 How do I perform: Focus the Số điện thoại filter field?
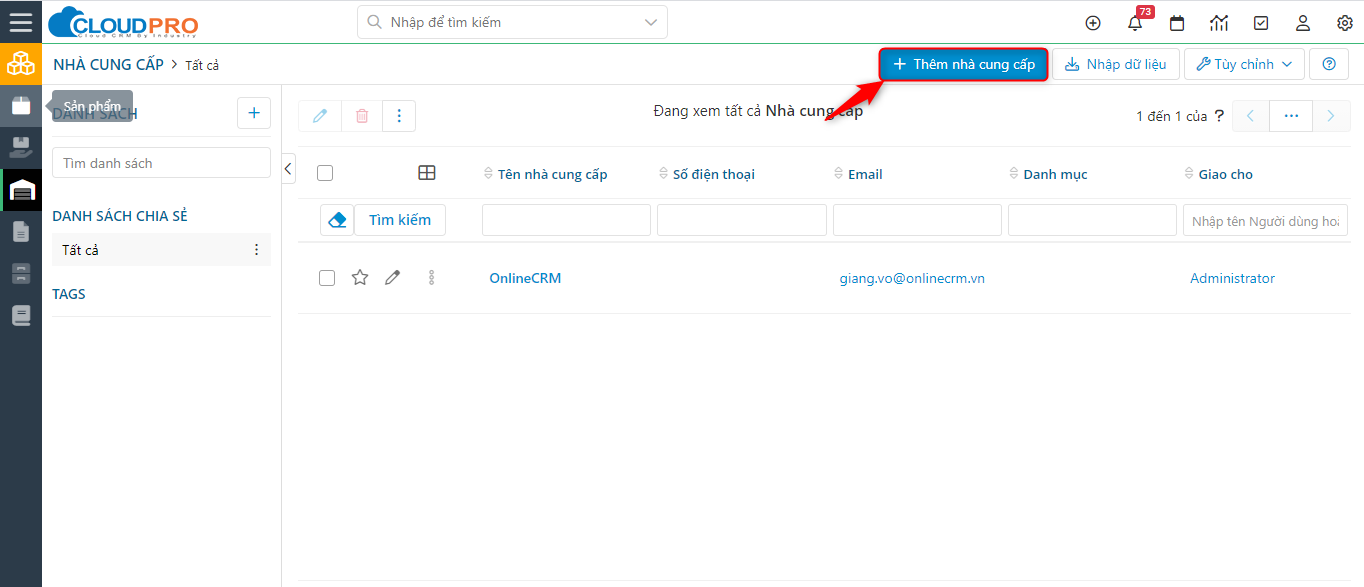click(x=741, y=220)
